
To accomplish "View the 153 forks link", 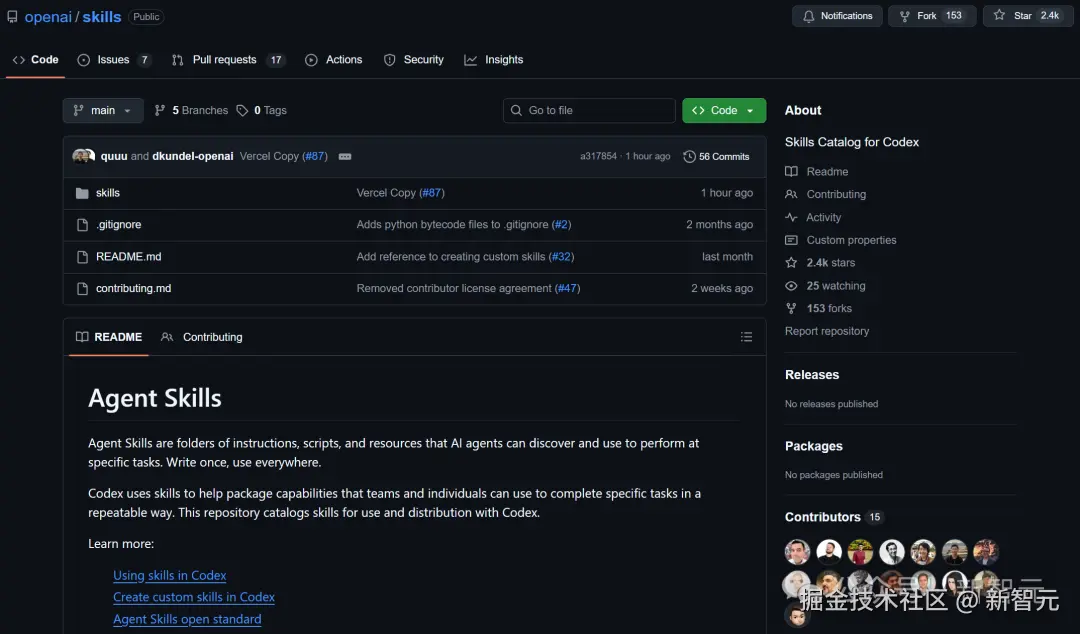I will (x=818, y=308).
